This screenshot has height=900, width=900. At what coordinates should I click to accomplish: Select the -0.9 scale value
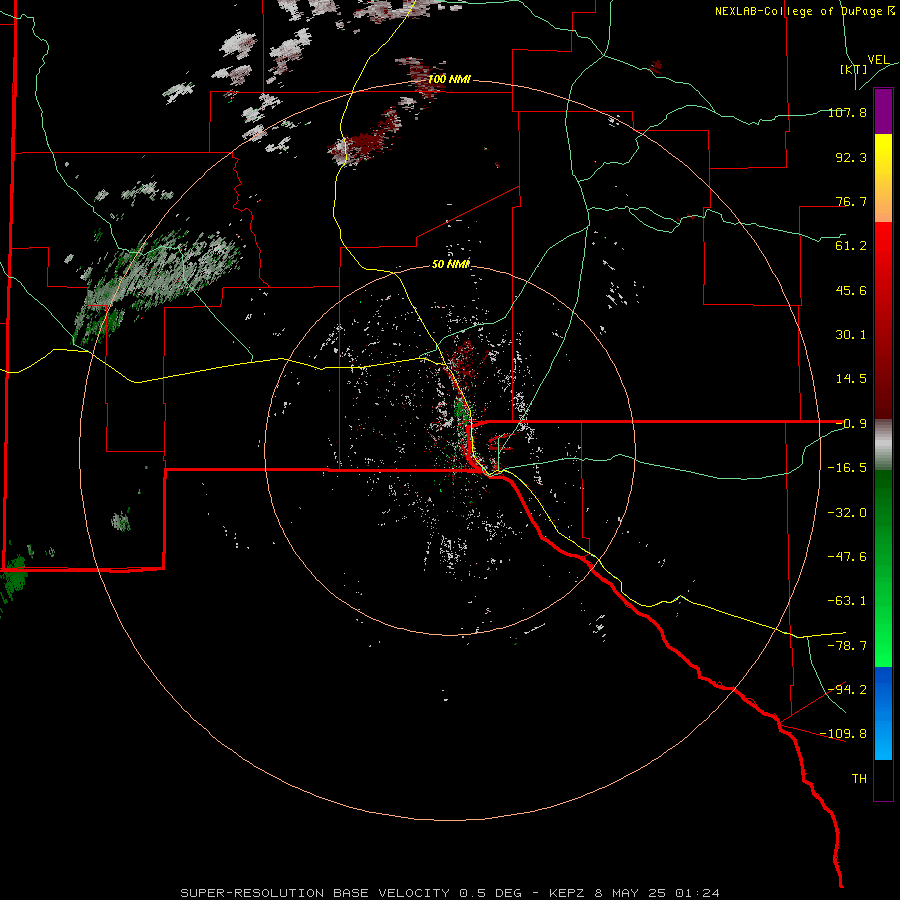[x=851, y=424]
